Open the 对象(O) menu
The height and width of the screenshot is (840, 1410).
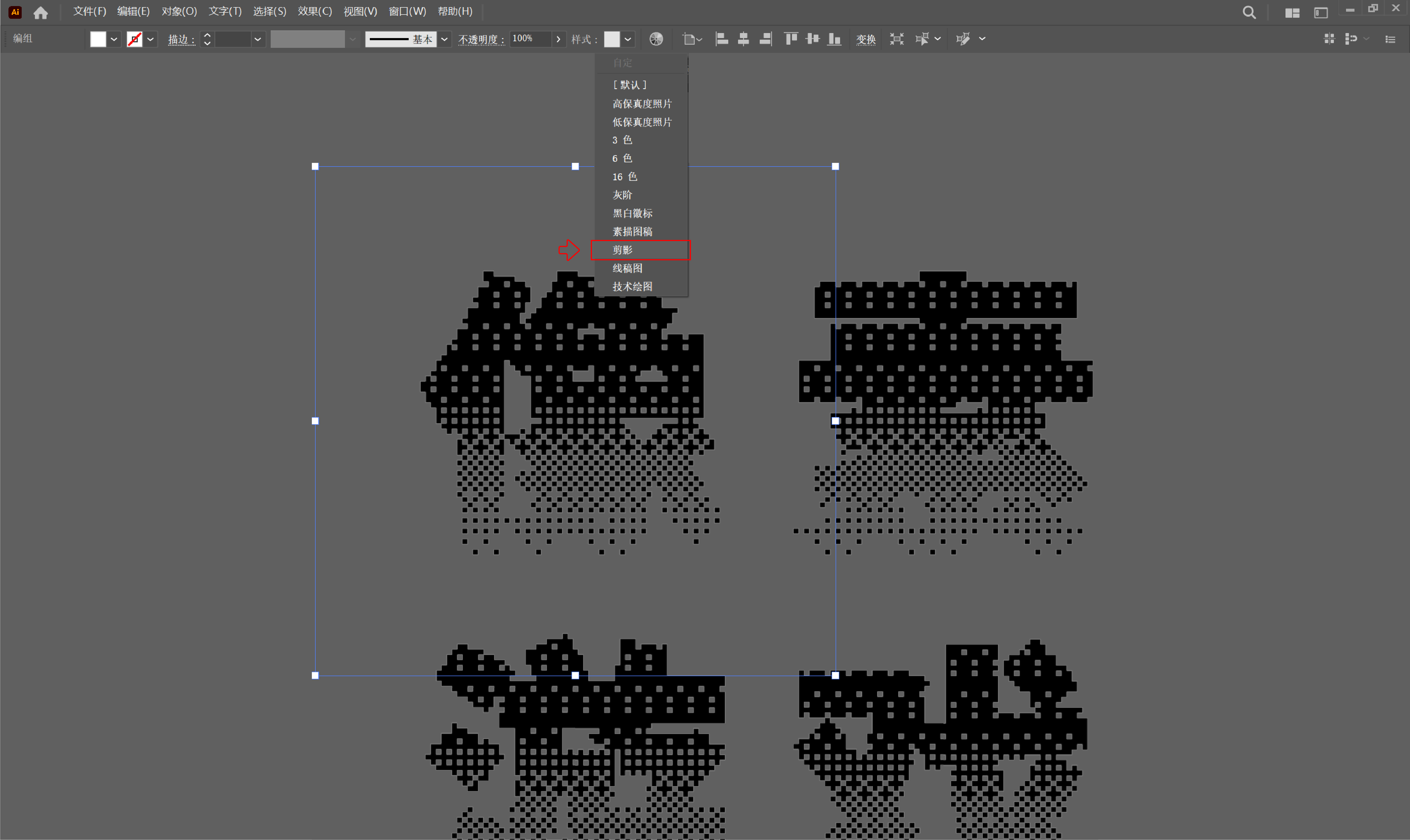pos(179,11)
